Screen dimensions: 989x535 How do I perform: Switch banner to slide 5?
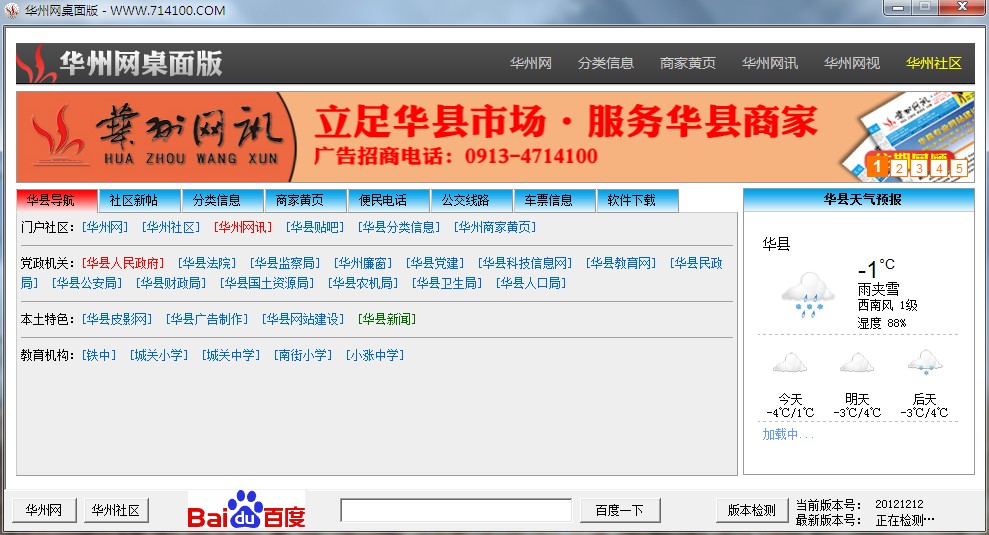959,168
